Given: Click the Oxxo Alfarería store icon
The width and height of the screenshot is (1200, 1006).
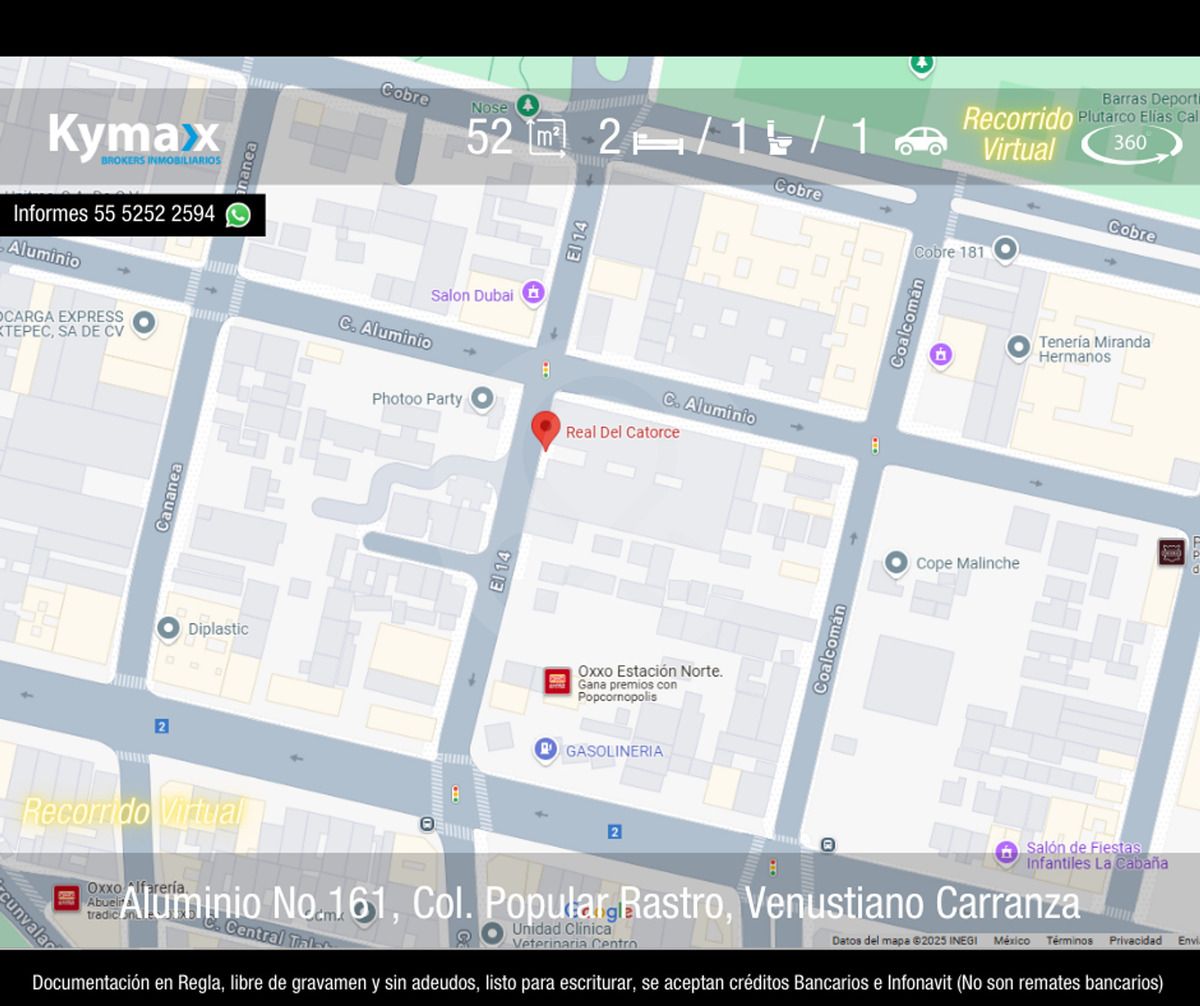Looking at the screenshot, I should pyautogui.click(x=67, y=897).
